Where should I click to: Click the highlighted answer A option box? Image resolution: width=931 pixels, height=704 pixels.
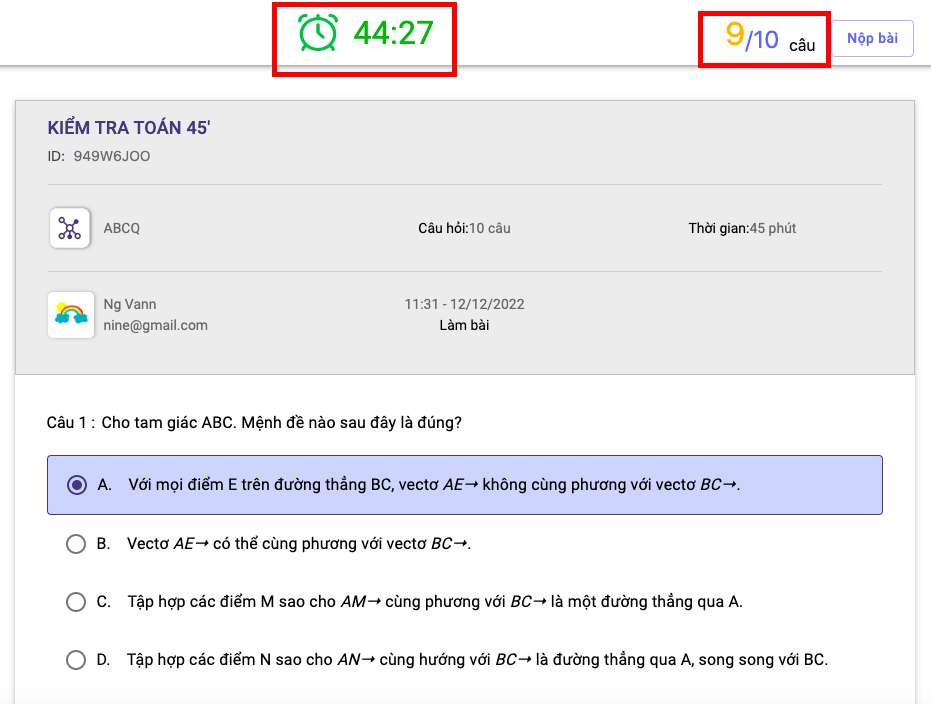[465, 485]
